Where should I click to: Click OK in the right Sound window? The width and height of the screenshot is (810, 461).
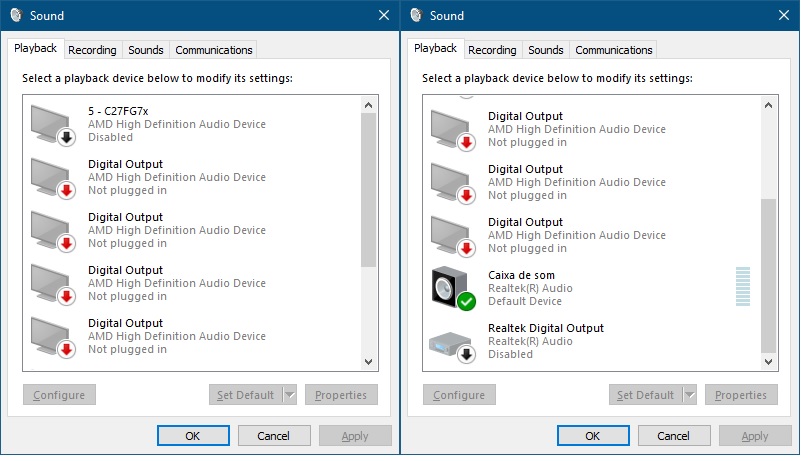(x=593, y=436)
